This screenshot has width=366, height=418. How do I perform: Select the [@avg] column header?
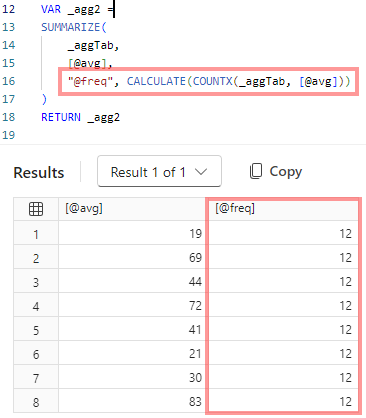pyautogui.click(x=132, y=209)
